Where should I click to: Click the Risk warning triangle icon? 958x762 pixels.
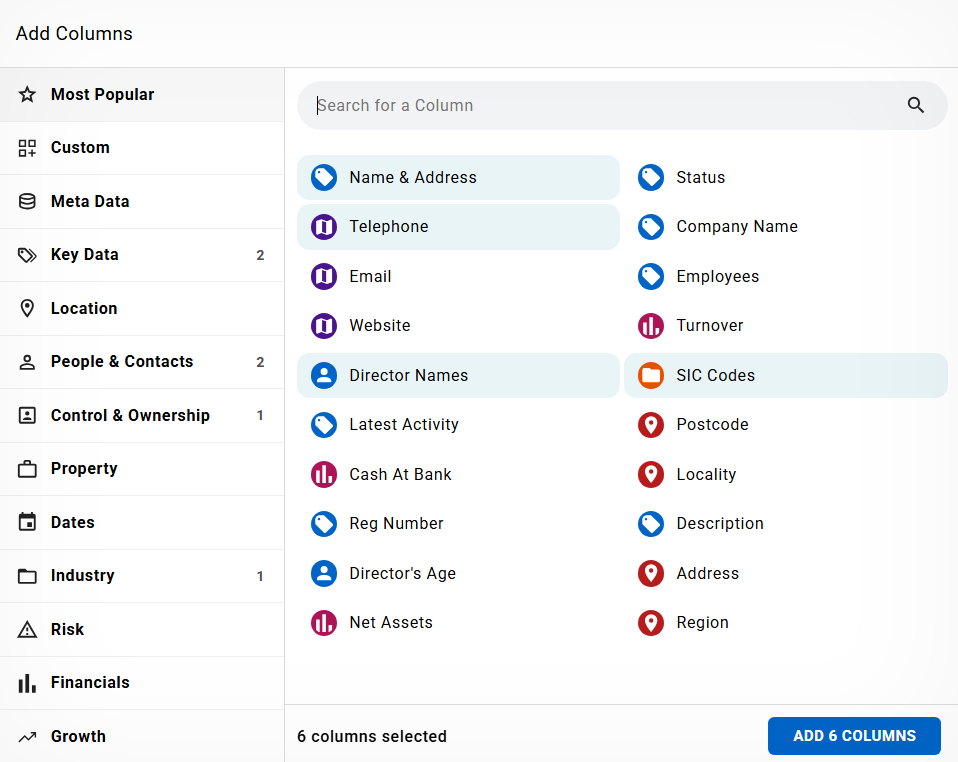[x=28, y=630]
